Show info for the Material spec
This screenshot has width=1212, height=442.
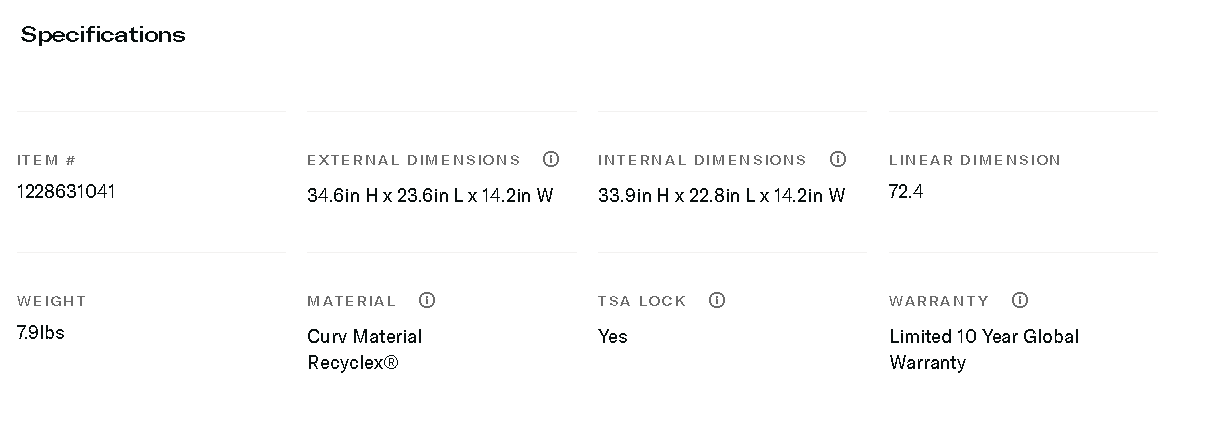pyautogui.click(x=427, y=300)
